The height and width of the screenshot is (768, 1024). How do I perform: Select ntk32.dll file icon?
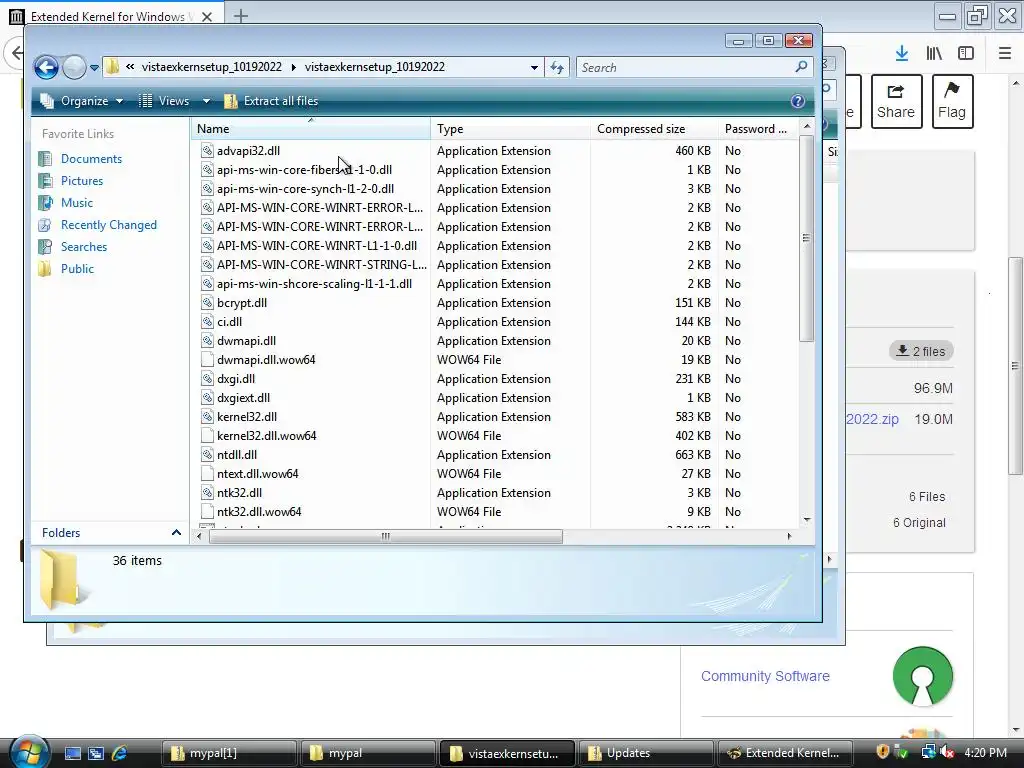(x=207, y=493)
